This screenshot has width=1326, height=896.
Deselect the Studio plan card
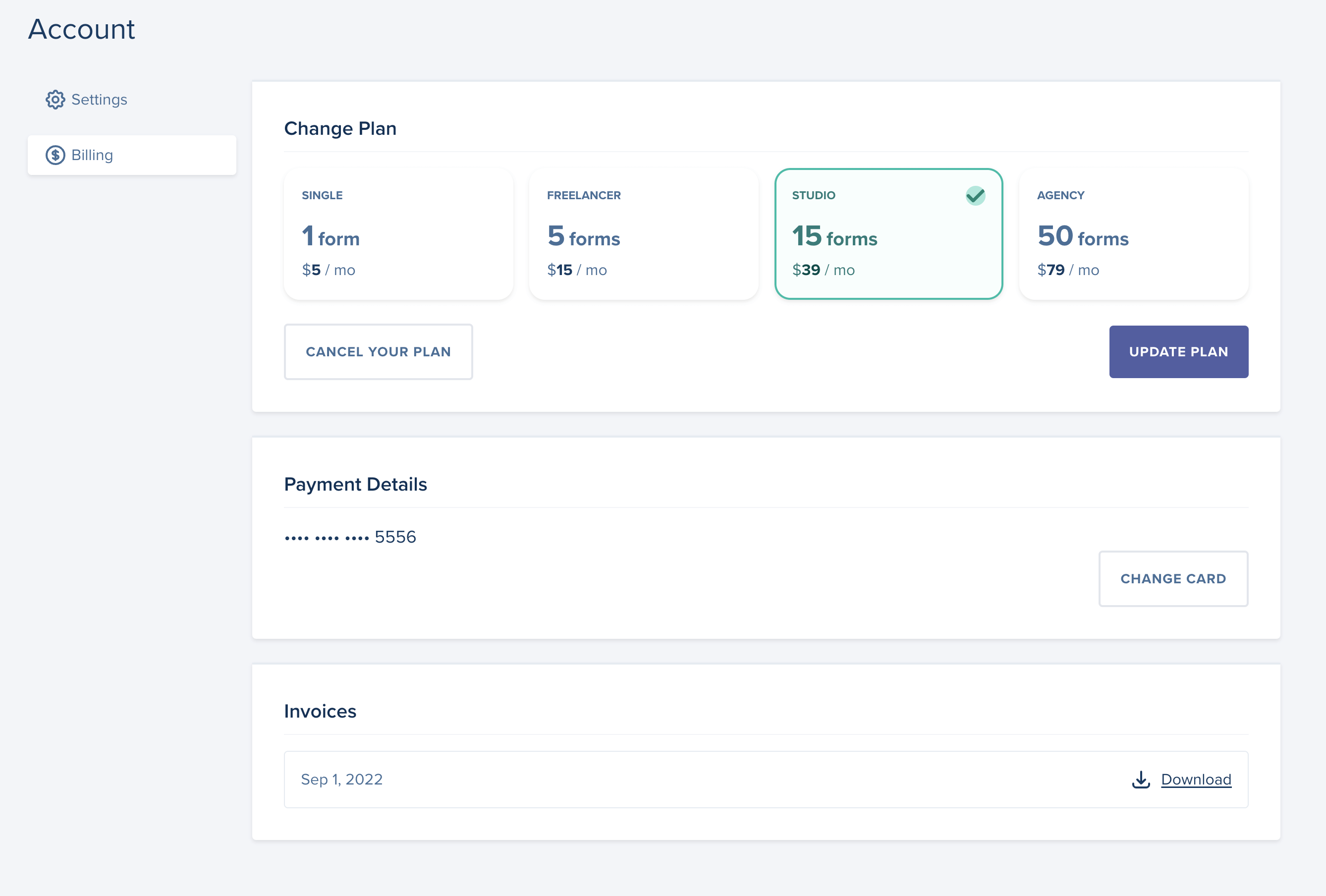pos(889,234)
